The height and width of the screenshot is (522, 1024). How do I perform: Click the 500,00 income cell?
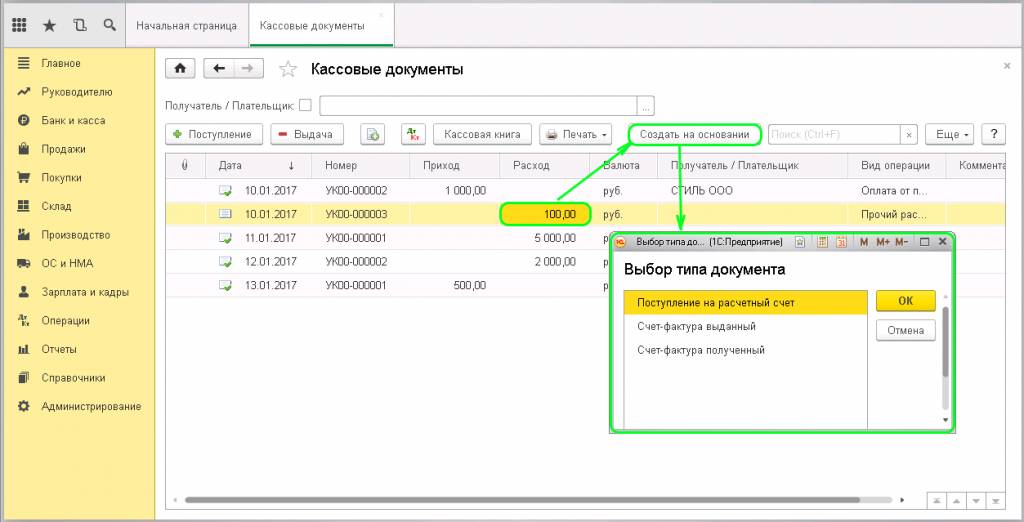click(x=455, y=285)
